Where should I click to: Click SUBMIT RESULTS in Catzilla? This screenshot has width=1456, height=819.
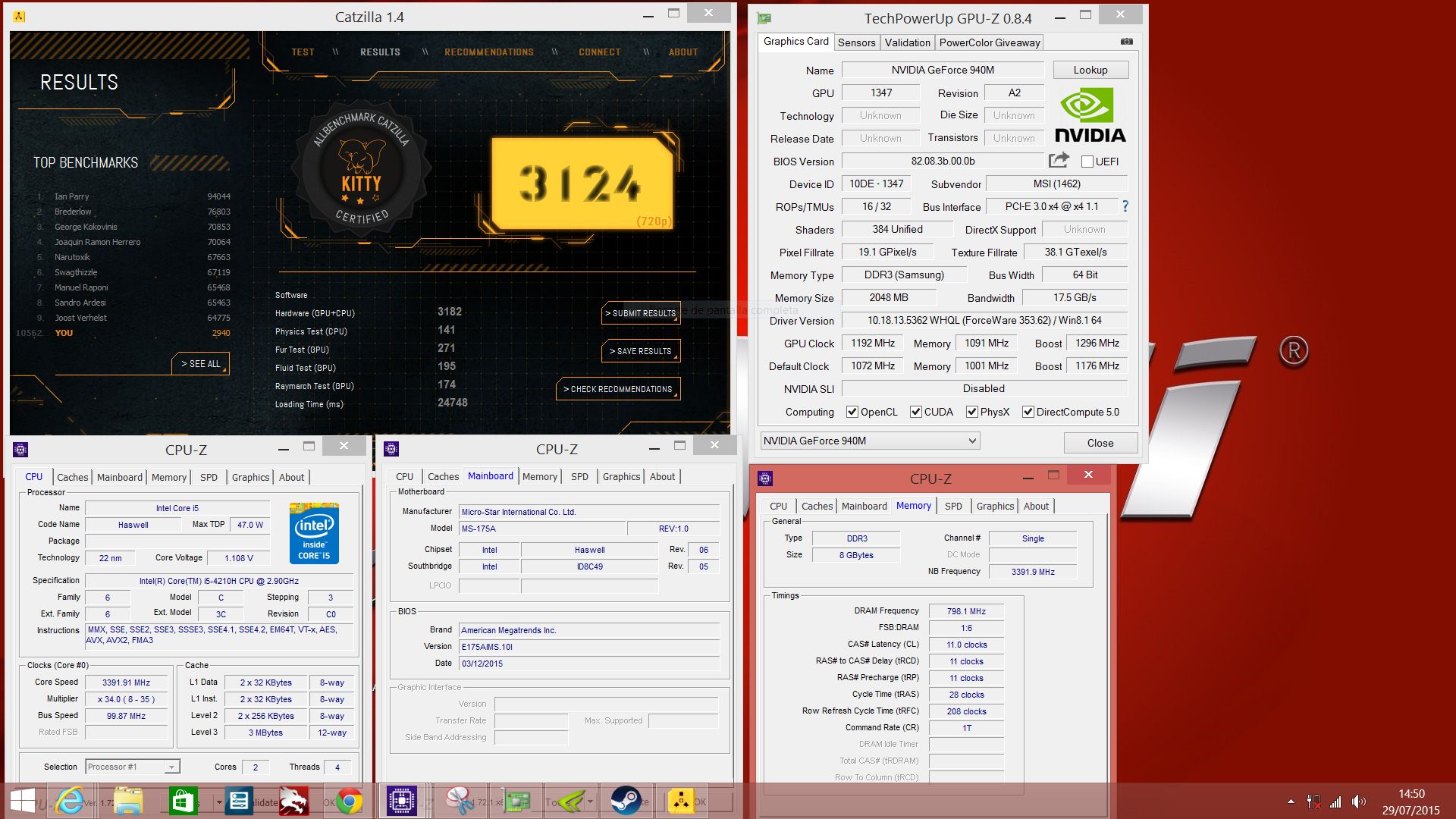coord(641,313)
